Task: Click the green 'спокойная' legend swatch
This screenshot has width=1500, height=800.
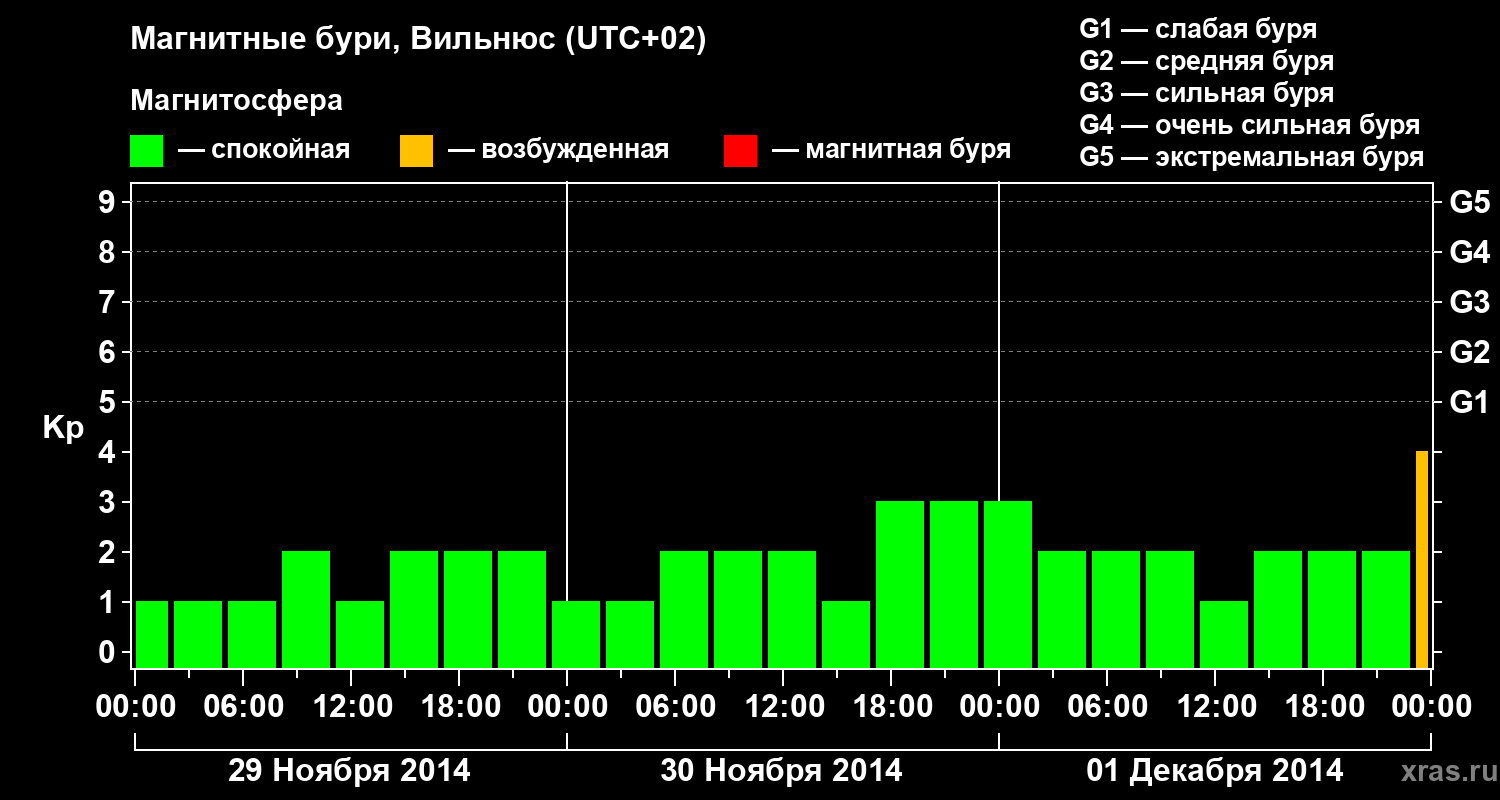Action: click(x=146, y=151)
